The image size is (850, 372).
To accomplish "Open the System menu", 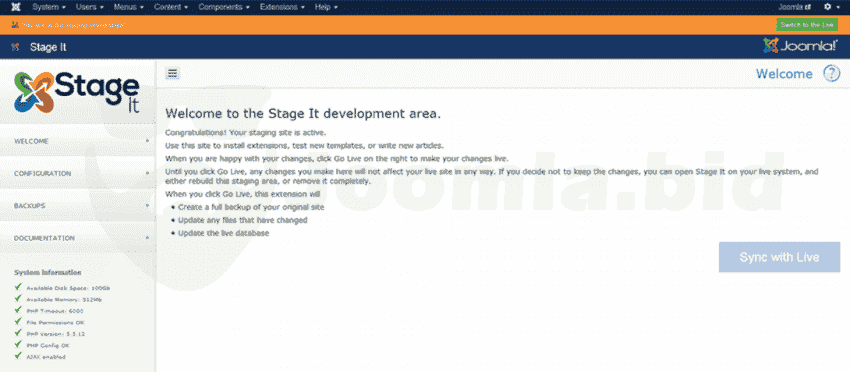I will (x=49, y=7).
